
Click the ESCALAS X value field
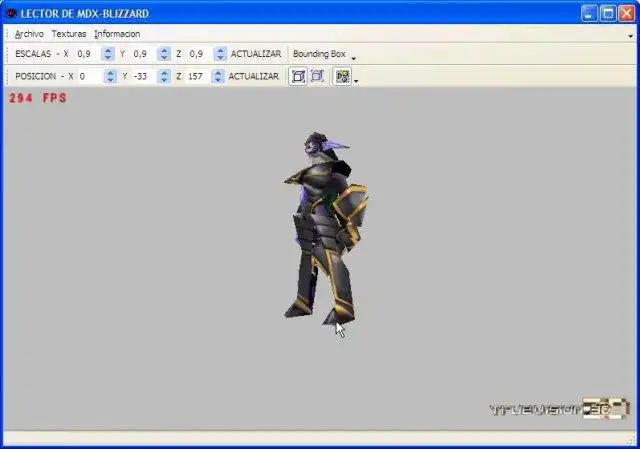tap(88, 54)
